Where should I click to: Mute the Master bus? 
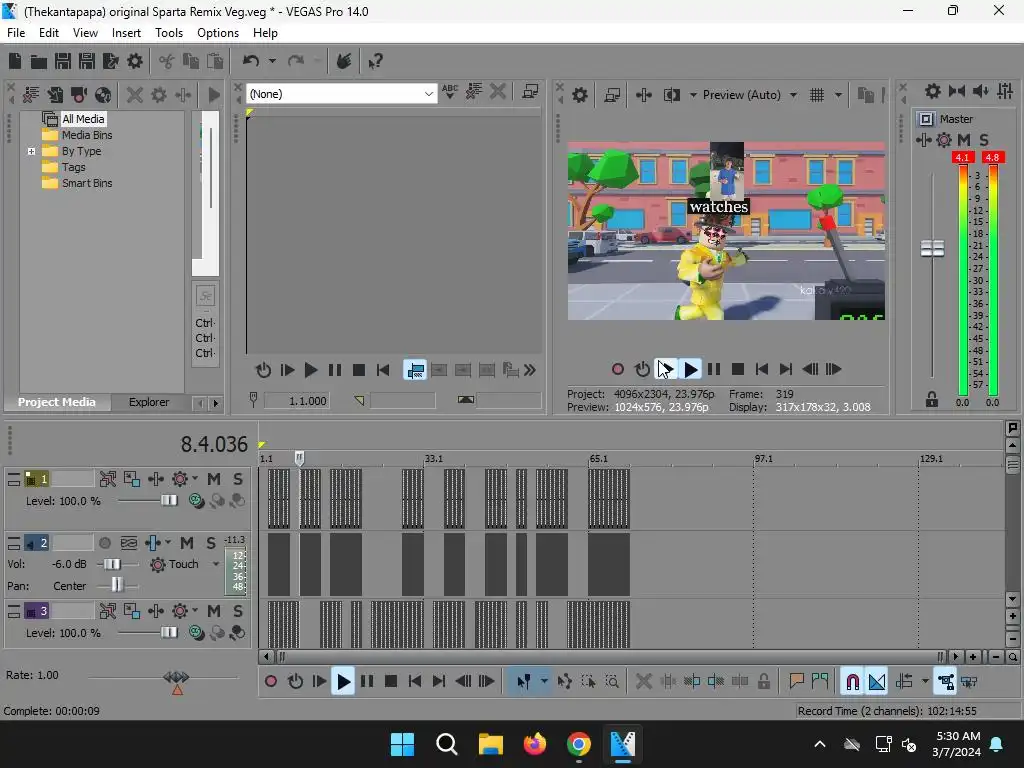964,140
